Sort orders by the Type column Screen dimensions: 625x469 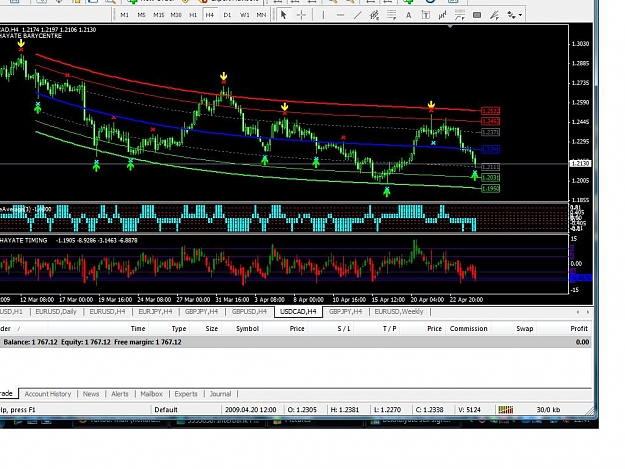[179, 329]
